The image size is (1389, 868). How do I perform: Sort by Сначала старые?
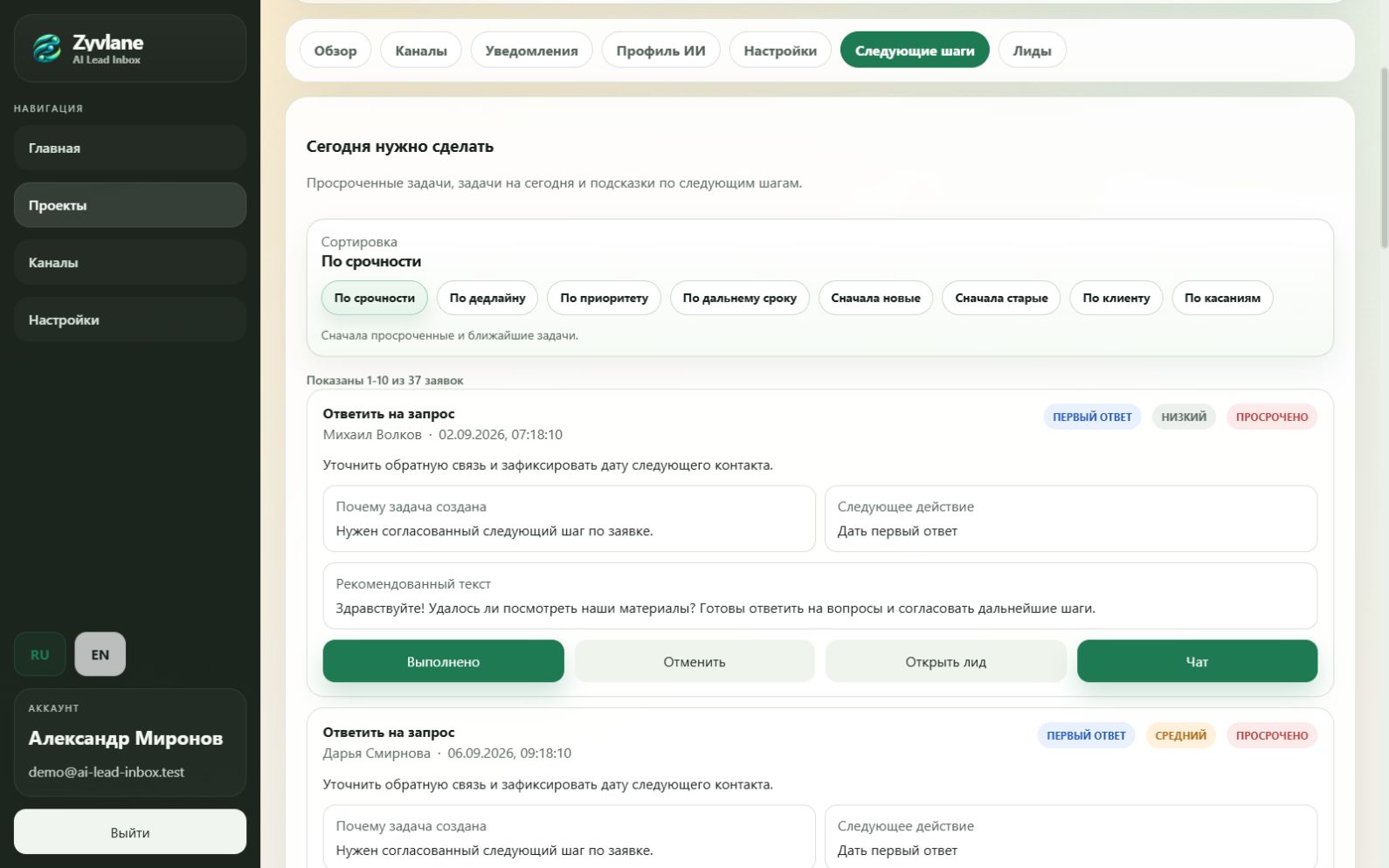pos(1001,298)
